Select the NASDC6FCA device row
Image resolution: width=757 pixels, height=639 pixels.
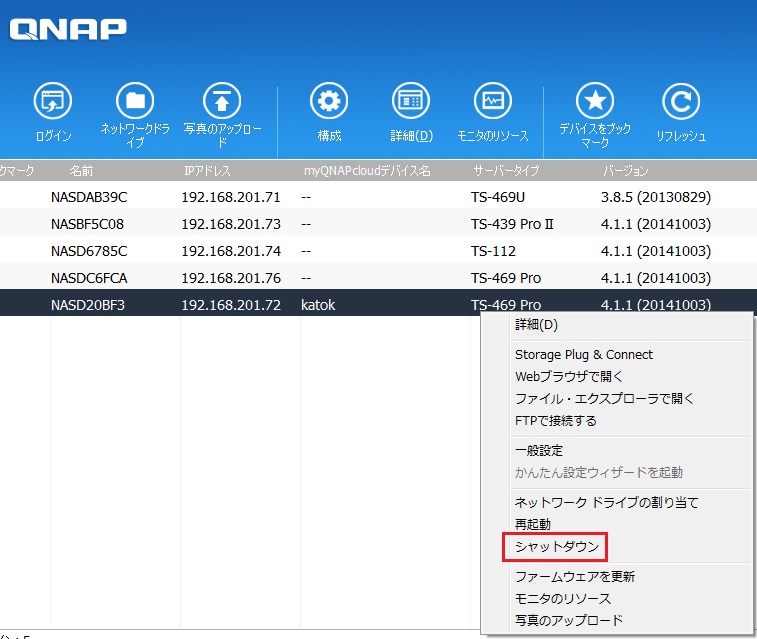pos(378,278)
